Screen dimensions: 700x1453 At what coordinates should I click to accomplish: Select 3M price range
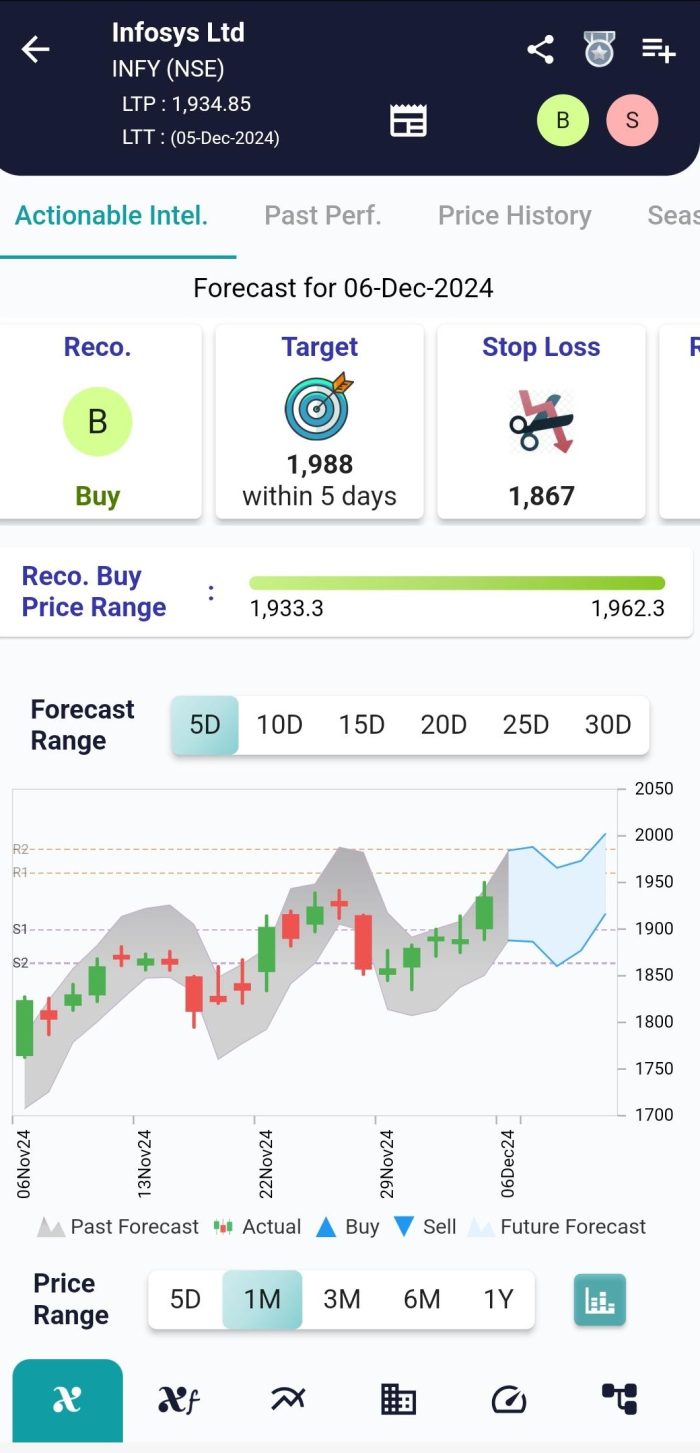342,1299
